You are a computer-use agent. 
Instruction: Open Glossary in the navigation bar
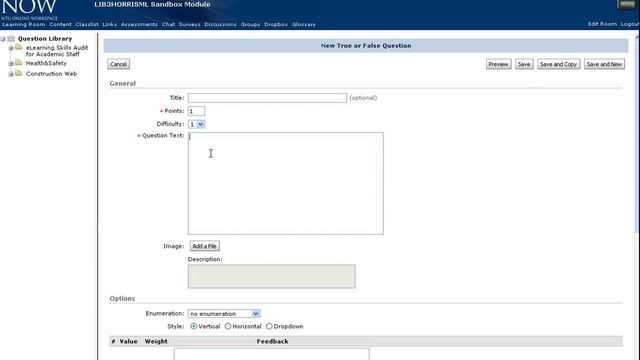tap(304, 24)
